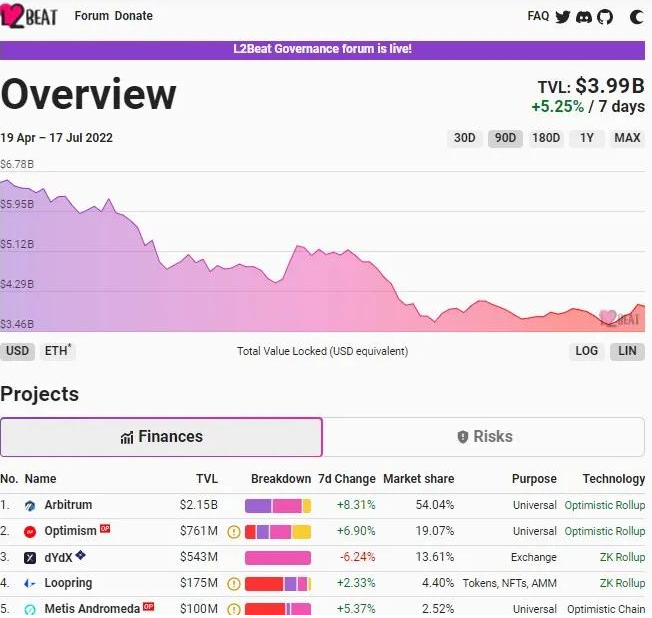Select the 1Y chart range

tap(587, 138)
